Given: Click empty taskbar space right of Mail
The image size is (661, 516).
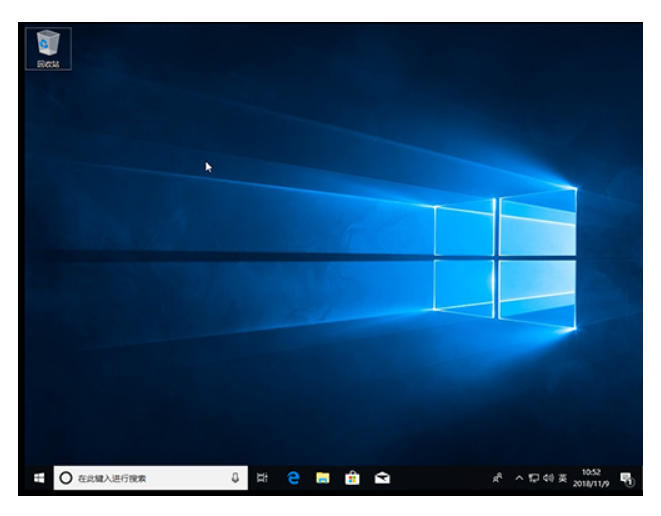Looking at the screenshot, I should (440, 478).
